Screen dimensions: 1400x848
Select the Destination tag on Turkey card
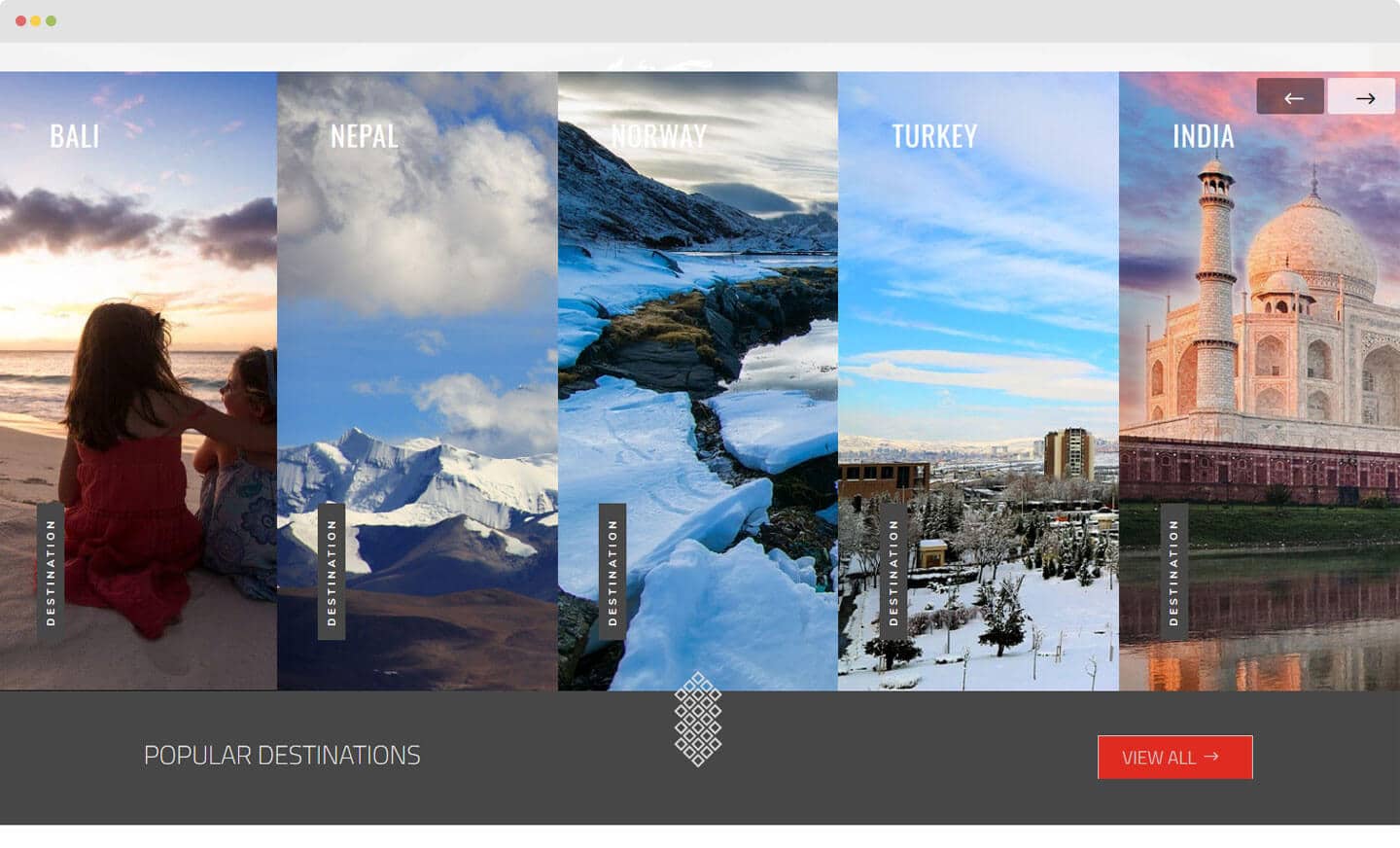893,572
